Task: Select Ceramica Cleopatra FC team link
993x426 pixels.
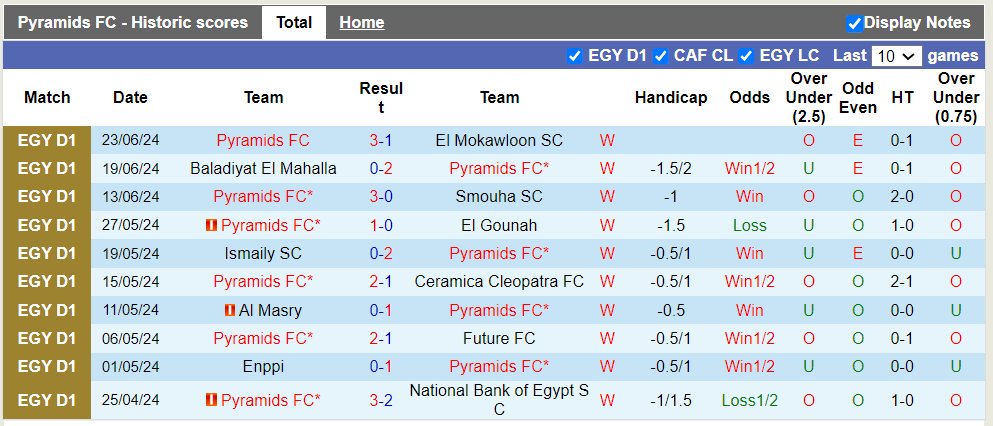Action: pyautogui.click(x=499, y=282)
